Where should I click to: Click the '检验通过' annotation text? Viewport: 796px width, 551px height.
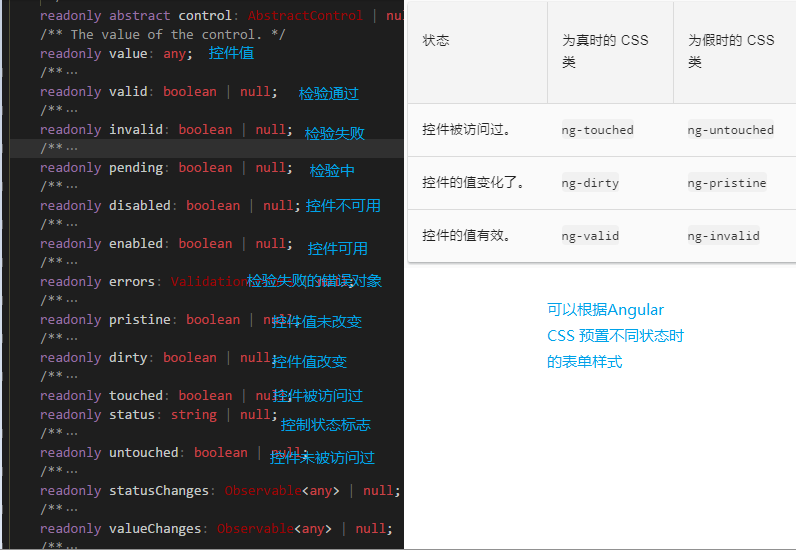click(x=328, y=93)
